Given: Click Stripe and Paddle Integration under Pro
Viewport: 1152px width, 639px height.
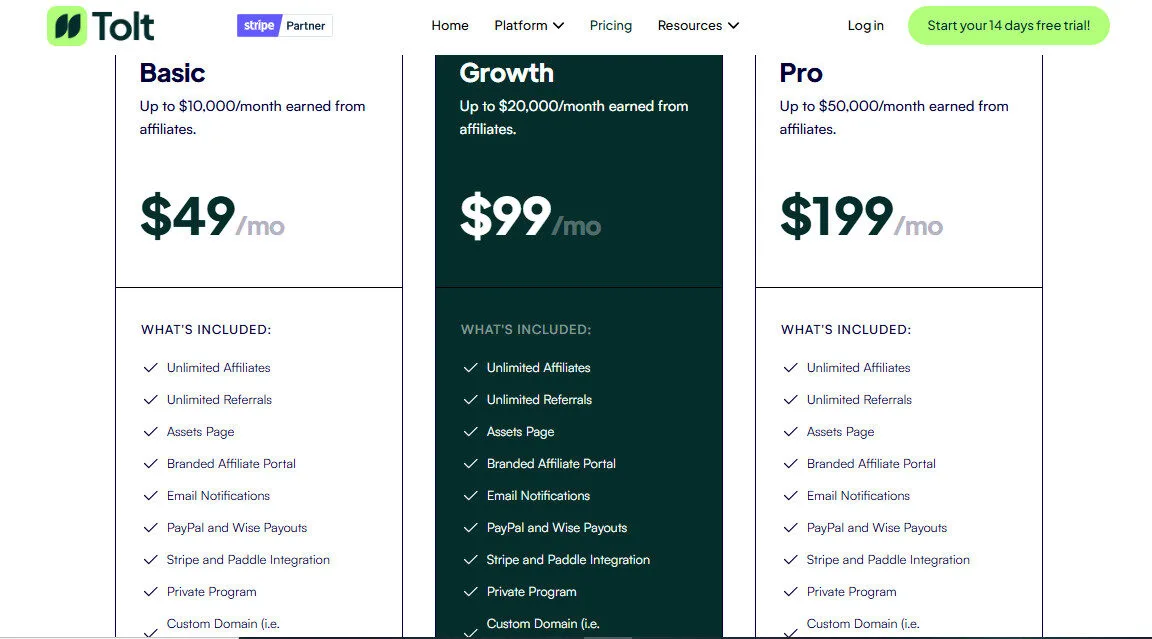Looking at the screenshot, I should pyautogui.click(x=888, y=559).
